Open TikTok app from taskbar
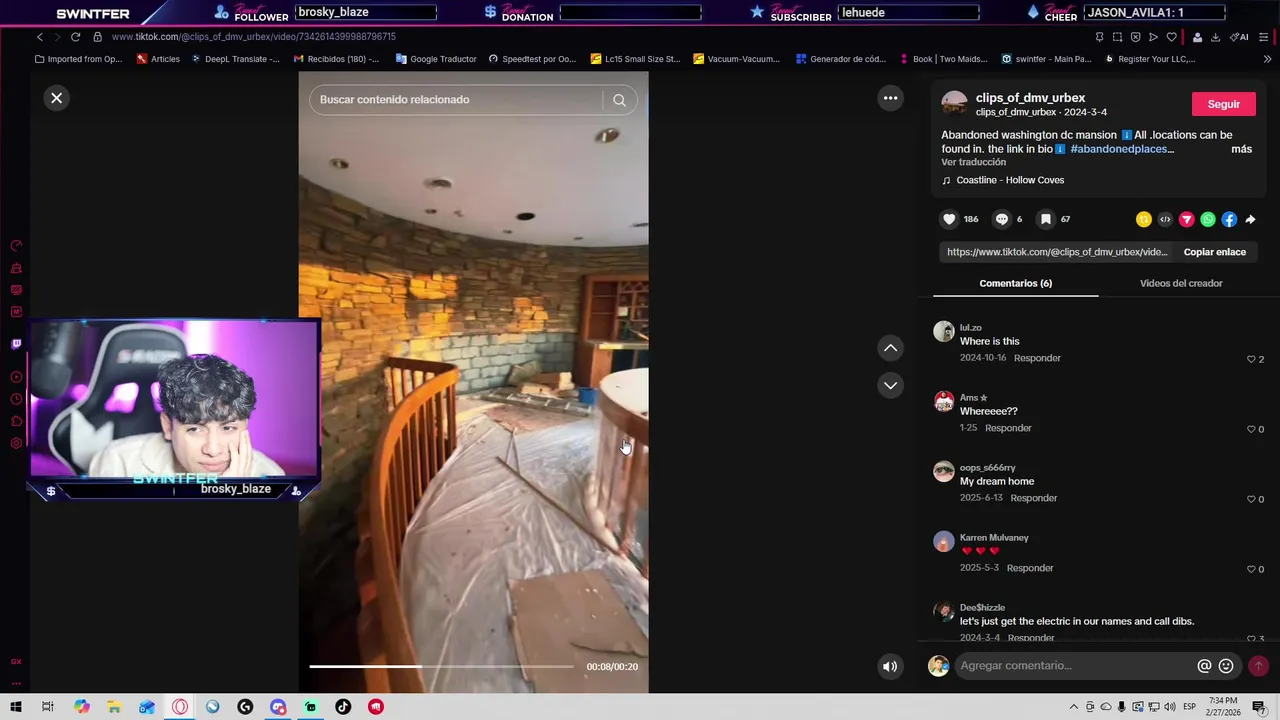This screenshot has width=1280, height=720. click(343, 707)
